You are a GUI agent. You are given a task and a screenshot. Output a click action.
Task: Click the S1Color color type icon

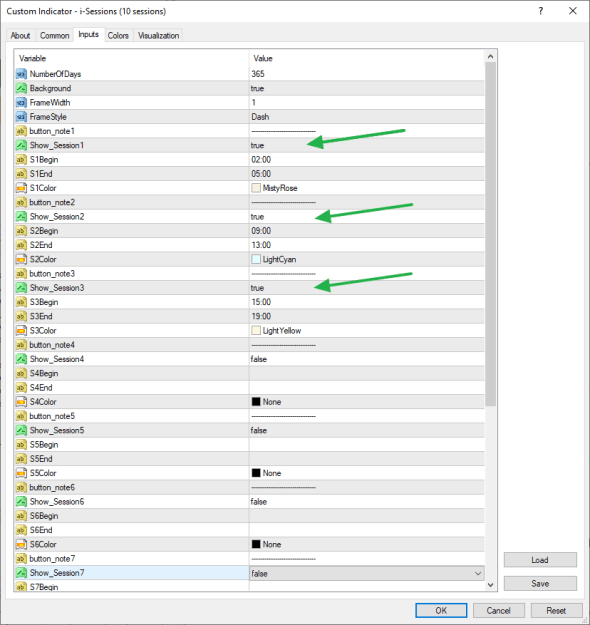21,188
